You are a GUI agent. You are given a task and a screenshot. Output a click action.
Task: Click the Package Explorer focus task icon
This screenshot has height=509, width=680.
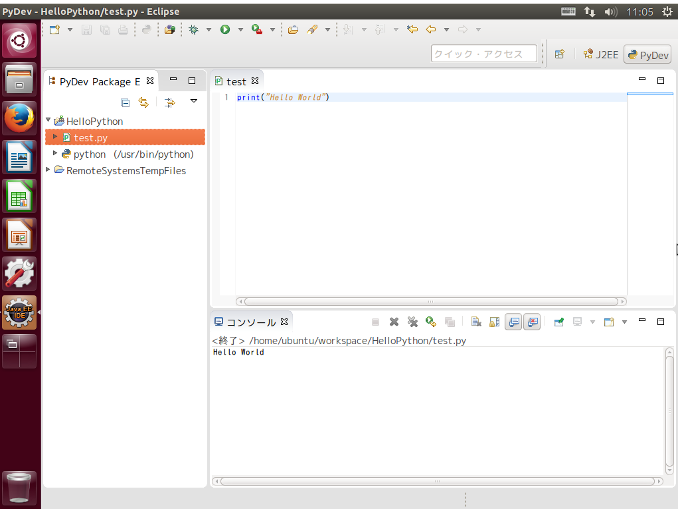tap(170, 102)
